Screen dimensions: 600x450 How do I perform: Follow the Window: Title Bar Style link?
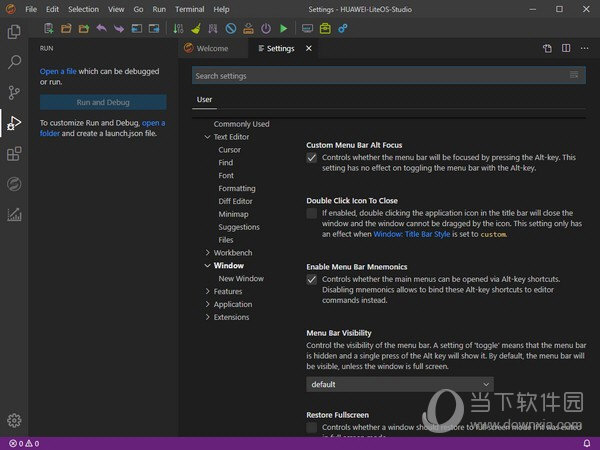tap(412, 234)
